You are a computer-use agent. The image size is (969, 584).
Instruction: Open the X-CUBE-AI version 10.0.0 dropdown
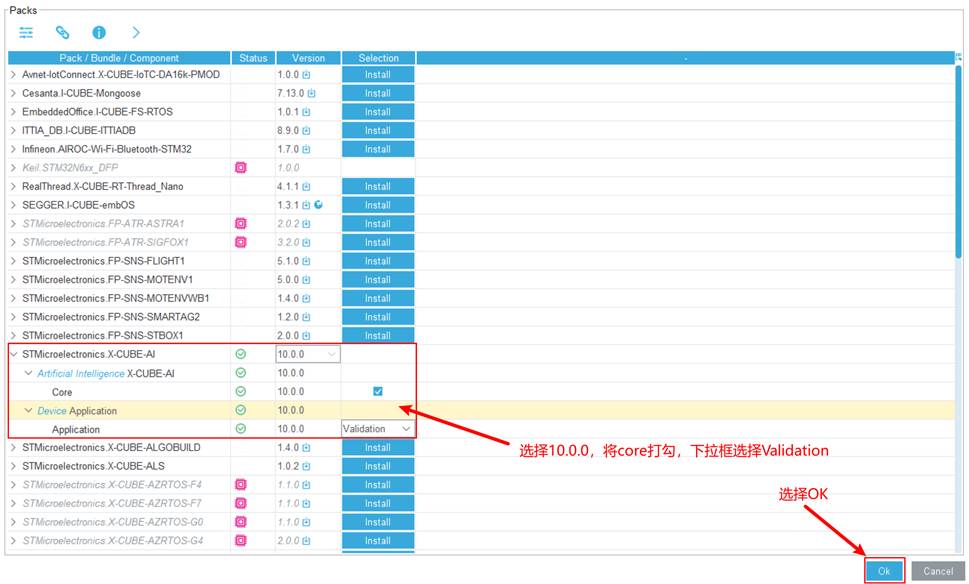pyautogui.click(x=308, y=354)
